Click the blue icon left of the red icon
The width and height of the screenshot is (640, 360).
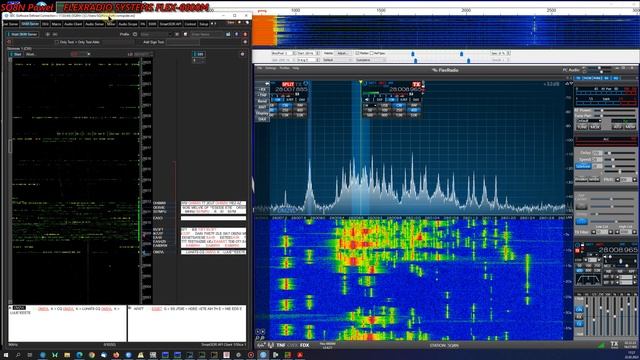point(236,34)
